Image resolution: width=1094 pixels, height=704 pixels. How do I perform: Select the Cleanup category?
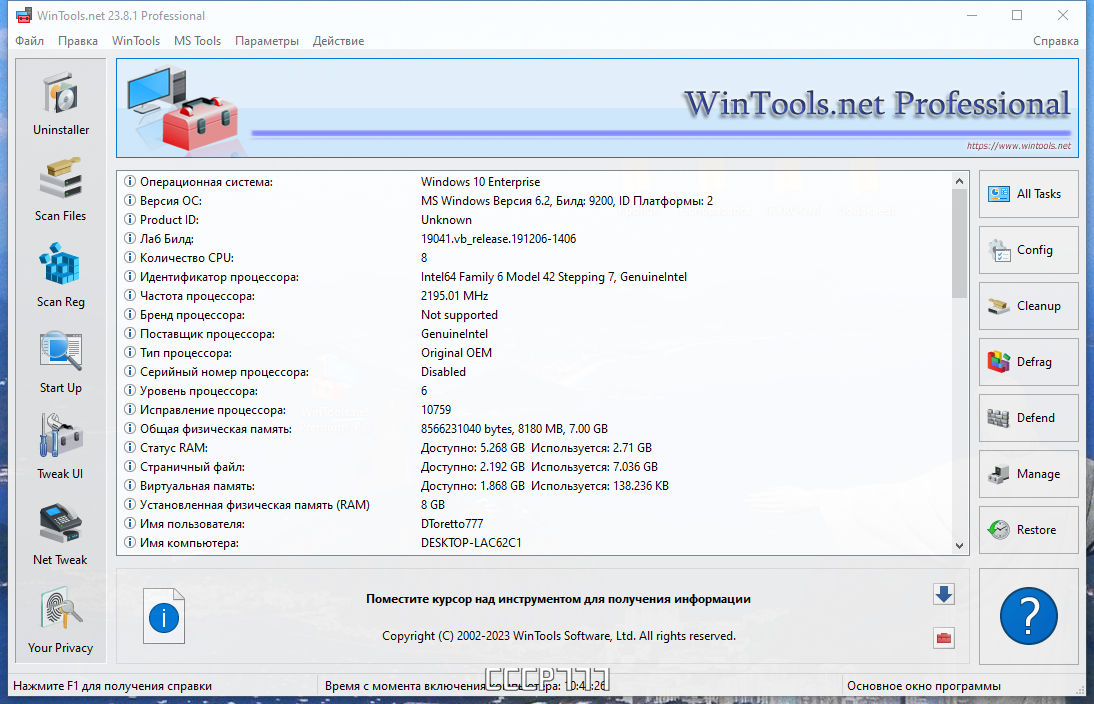click(x=1028, y=306)
